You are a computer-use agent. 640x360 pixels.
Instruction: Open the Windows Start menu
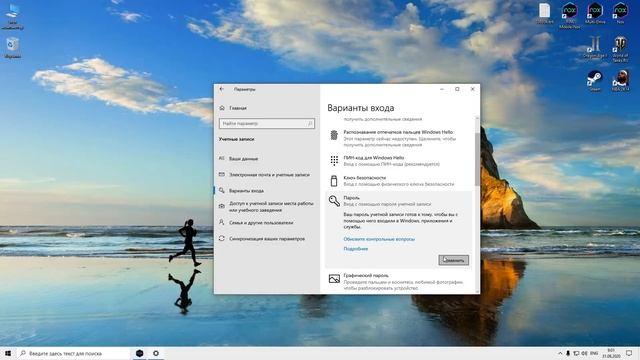coord(8,353)
